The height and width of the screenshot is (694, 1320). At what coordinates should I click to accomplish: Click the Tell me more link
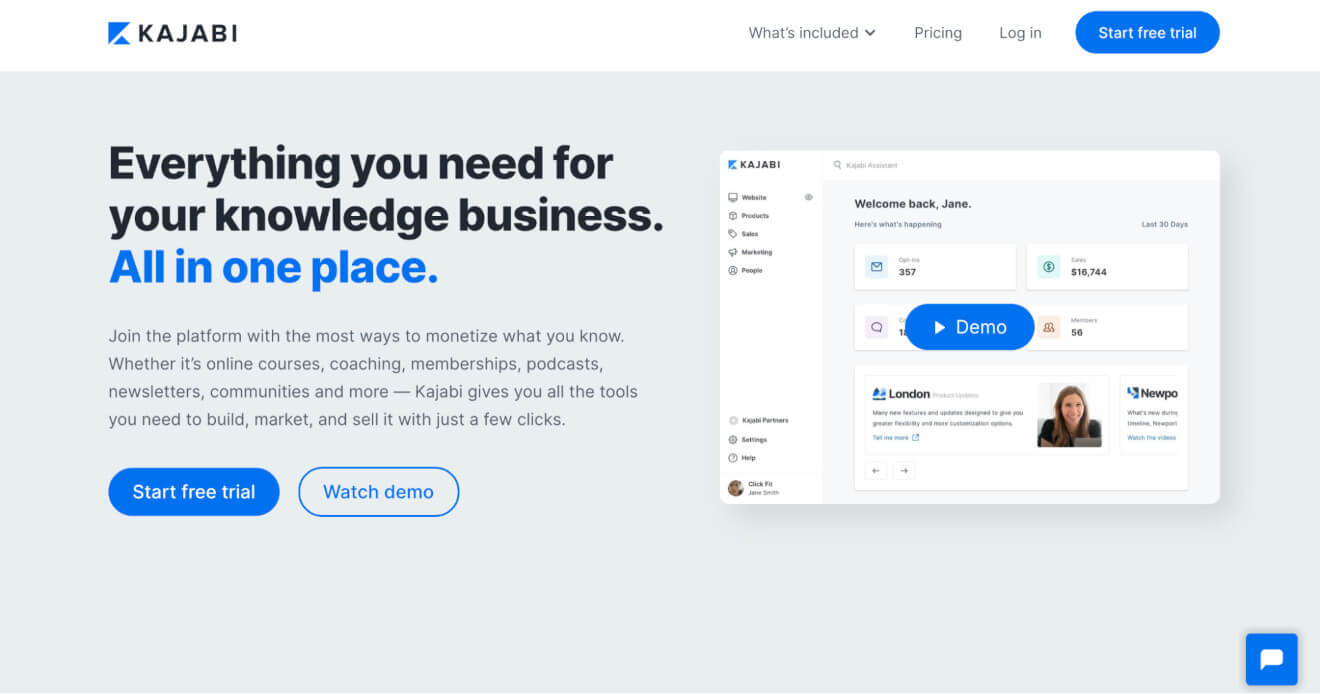(x=890, y=438)
